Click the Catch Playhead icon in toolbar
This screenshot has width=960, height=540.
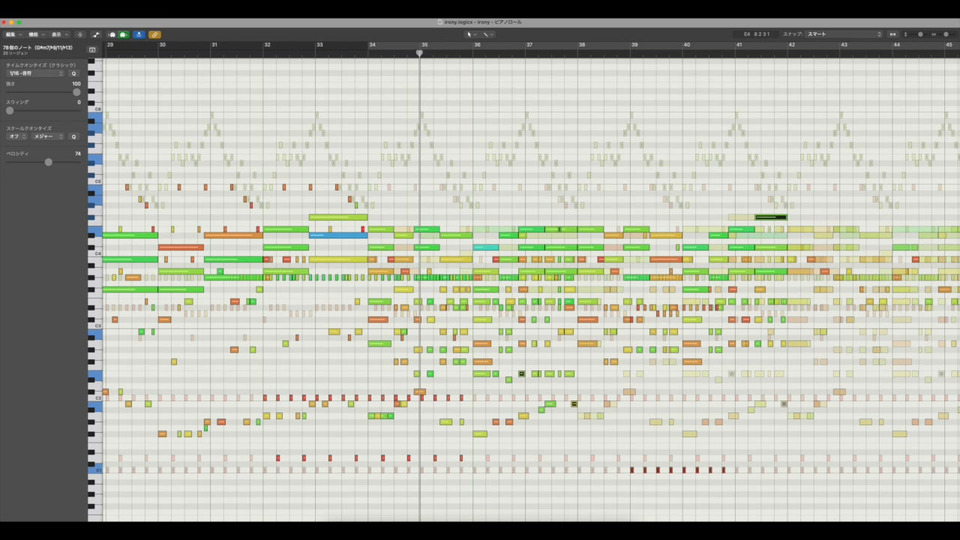[80, 35]
